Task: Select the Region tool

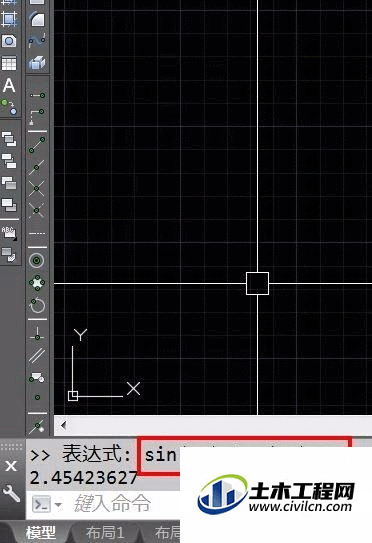Action: pyautogui.click(x=9, y=41)
